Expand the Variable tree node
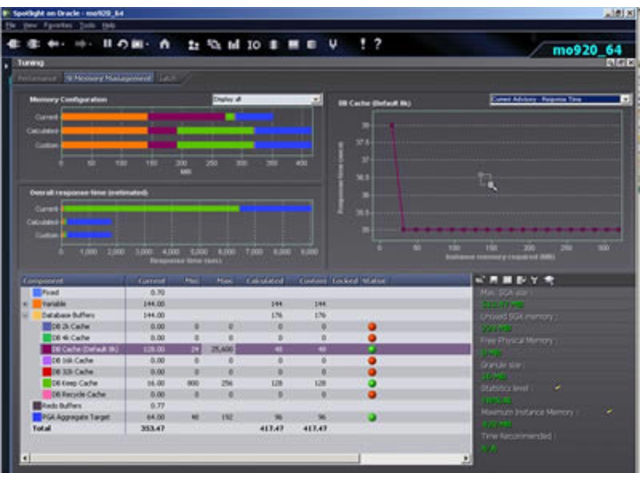 24,304
